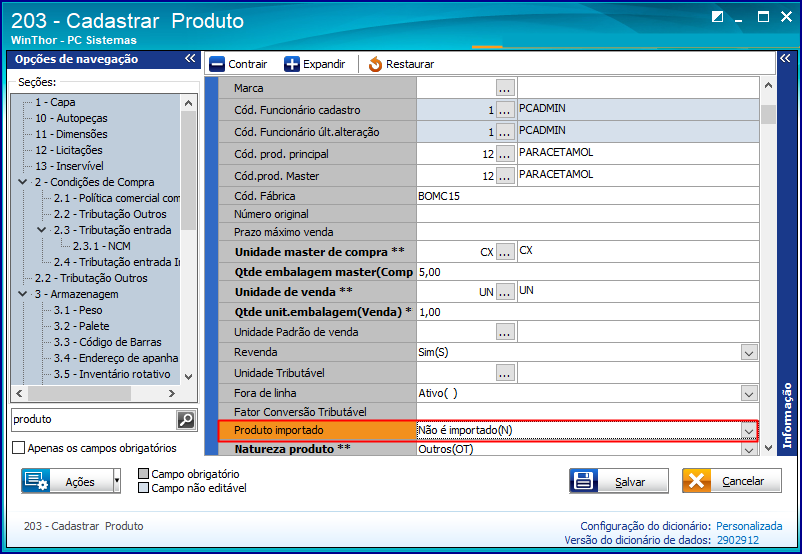Viewport: 802px width, 554px height.
Task: Select 3.2 - Palete section
Action: pos(81,326)
